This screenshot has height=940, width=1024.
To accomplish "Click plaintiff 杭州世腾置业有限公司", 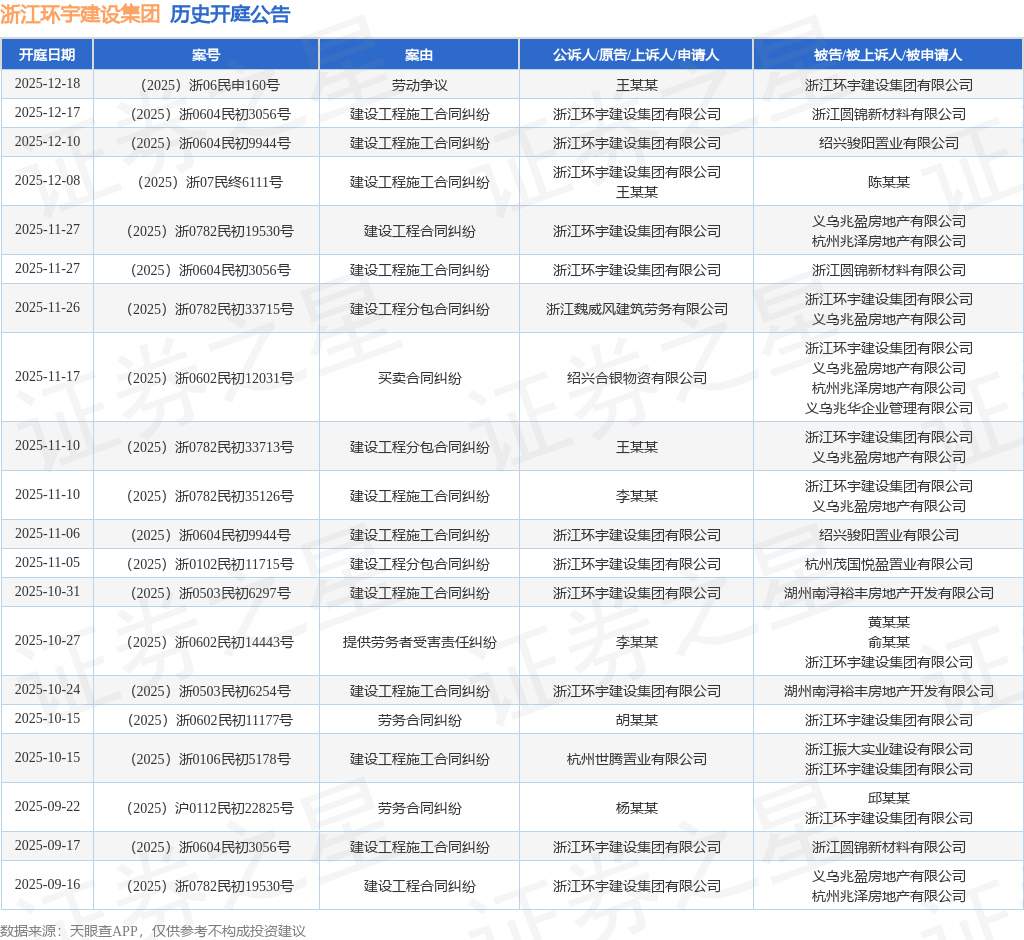I will point(637,759).
